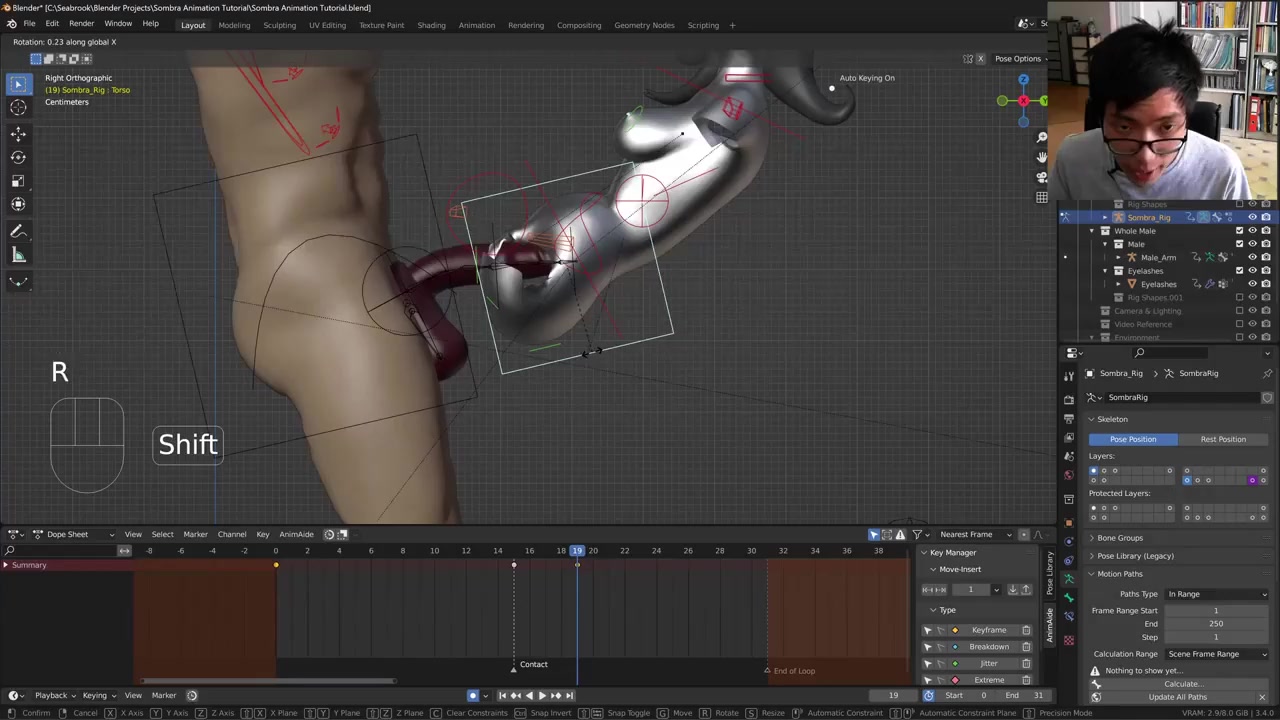Toggle the auto keying record button
Screen dimensions: 1280x720
coord(473,695)
